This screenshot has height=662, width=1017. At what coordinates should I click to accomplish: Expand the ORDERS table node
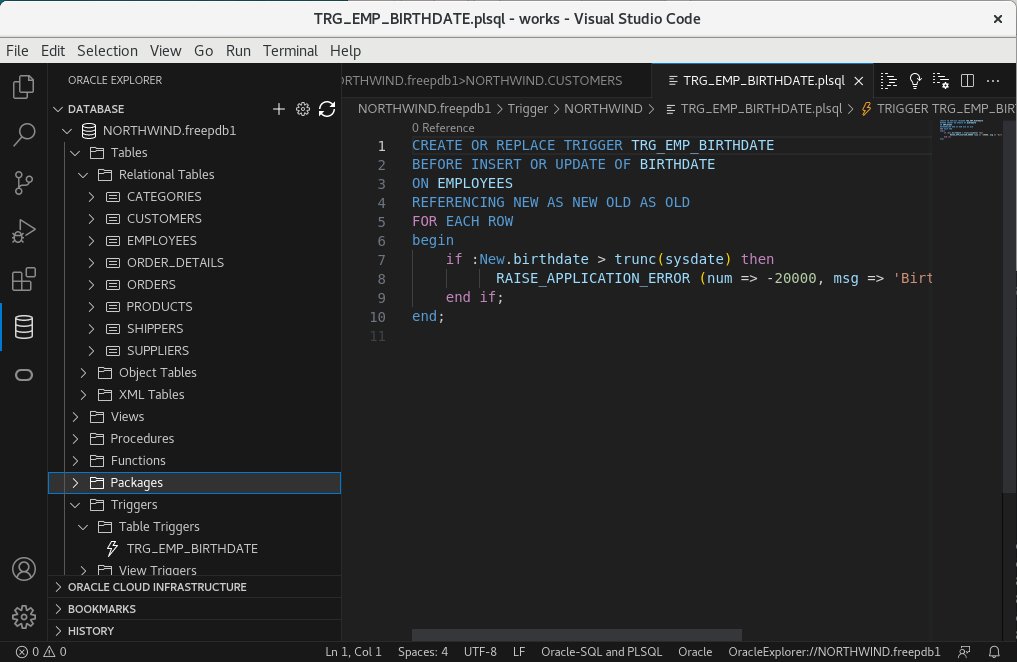[91, 285]
